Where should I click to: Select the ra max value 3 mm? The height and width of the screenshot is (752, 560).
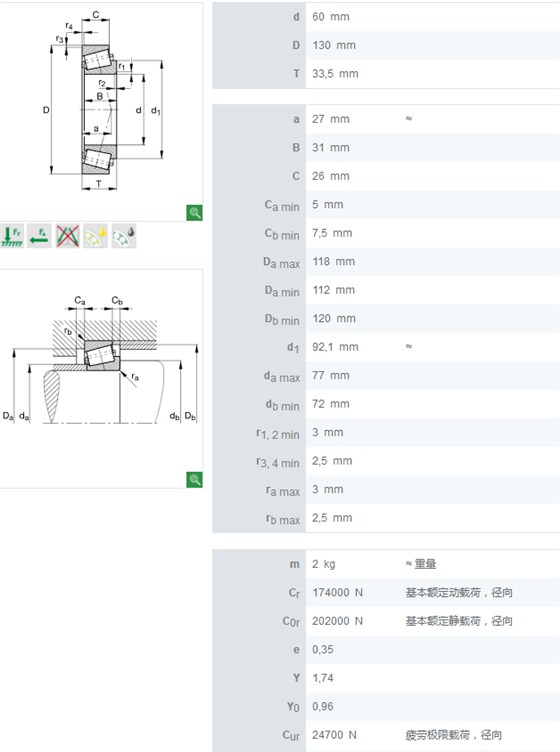(327, 490)
